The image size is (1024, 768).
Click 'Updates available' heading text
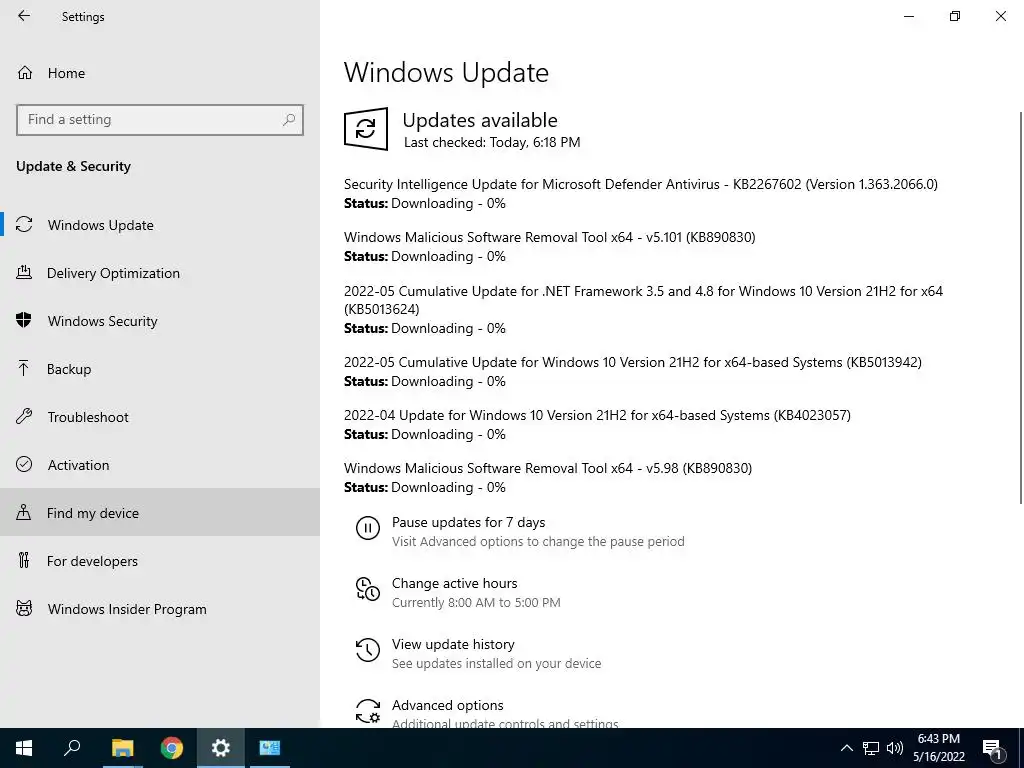(x=480, y=120)
